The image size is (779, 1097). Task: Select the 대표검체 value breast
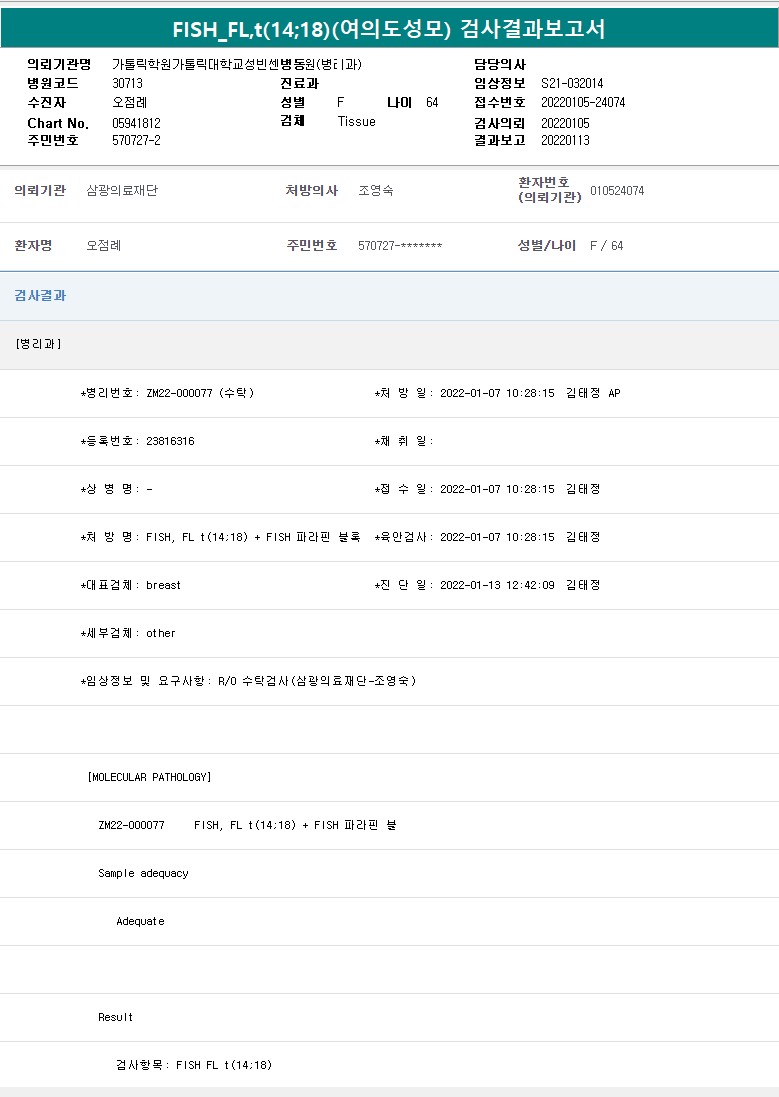[163, 585]
